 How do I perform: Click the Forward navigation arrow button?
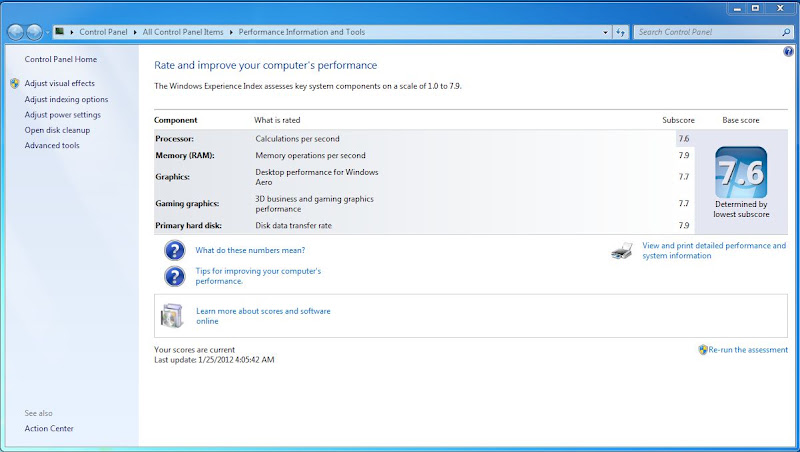tap(34, 32)
